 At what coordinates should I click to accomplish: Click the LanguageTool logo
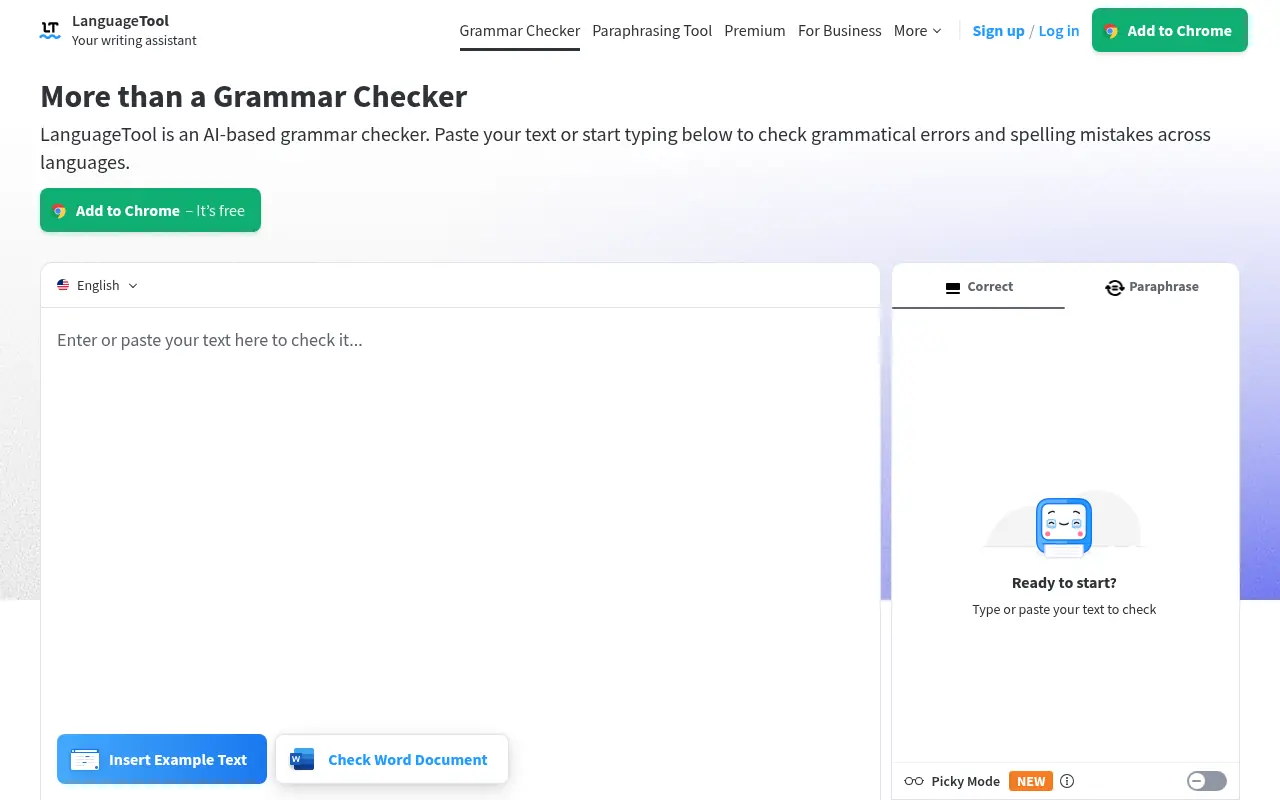50,29
